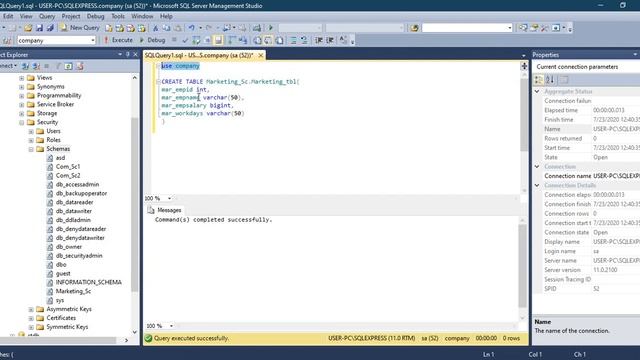Click the New Query button

pyautogui.click(x=80, y=28)
